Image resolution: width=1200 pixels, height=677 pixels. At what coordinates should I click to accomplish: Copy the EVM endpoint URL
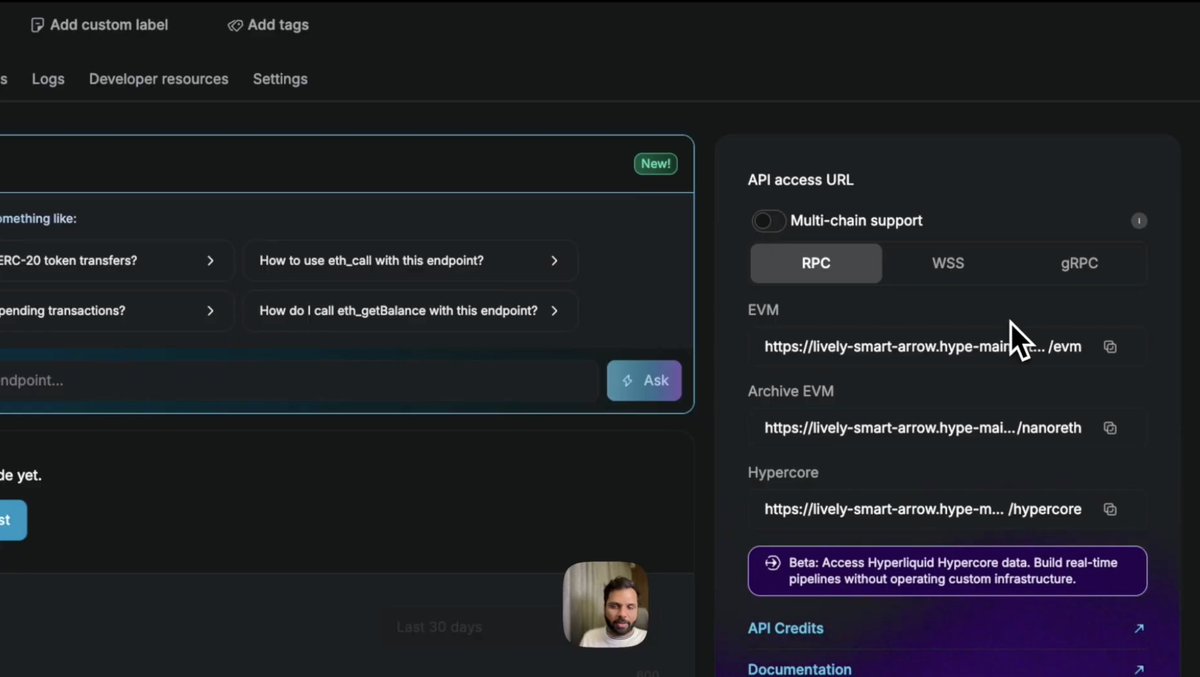tap(1110, 347)
